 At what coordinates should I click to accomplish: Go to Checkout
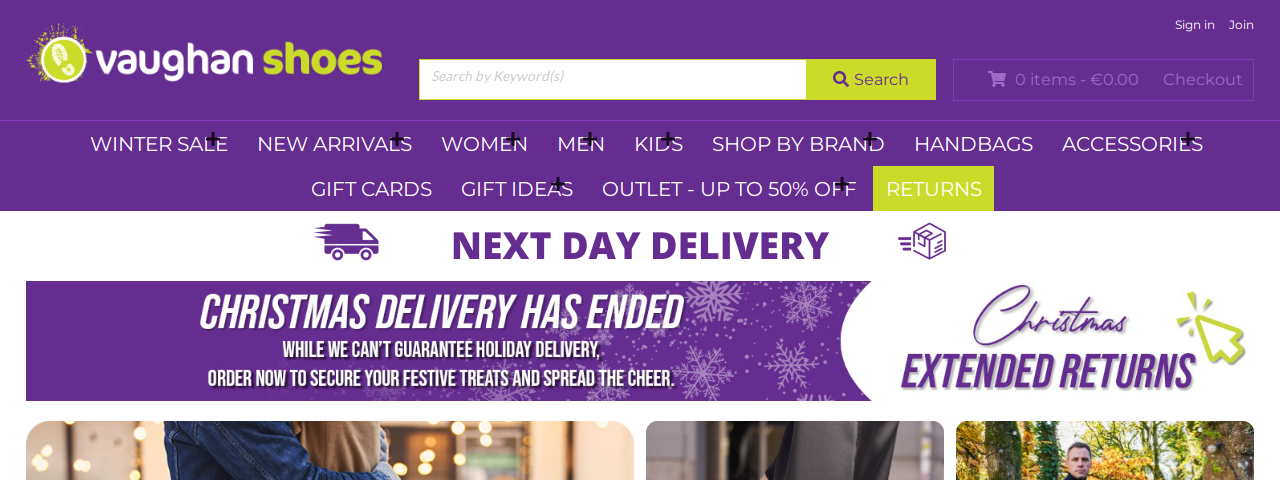pos(1202,79)
